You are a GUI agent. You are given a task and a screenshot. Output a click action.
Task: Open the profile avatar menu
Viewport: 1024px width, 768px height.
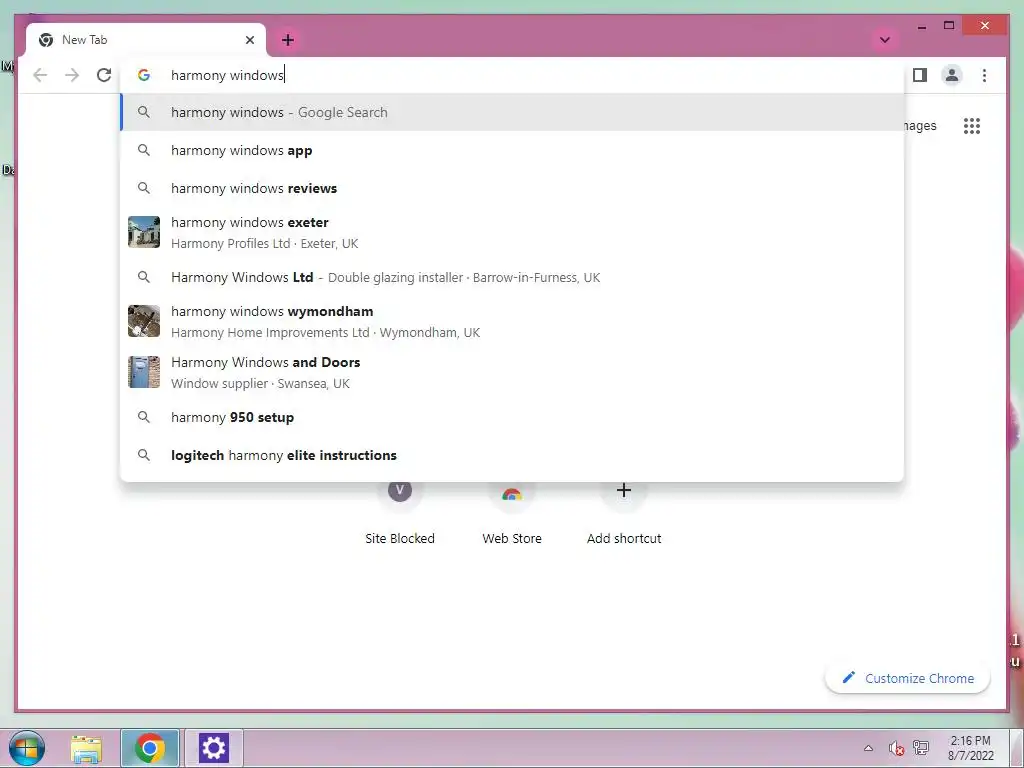952,75
